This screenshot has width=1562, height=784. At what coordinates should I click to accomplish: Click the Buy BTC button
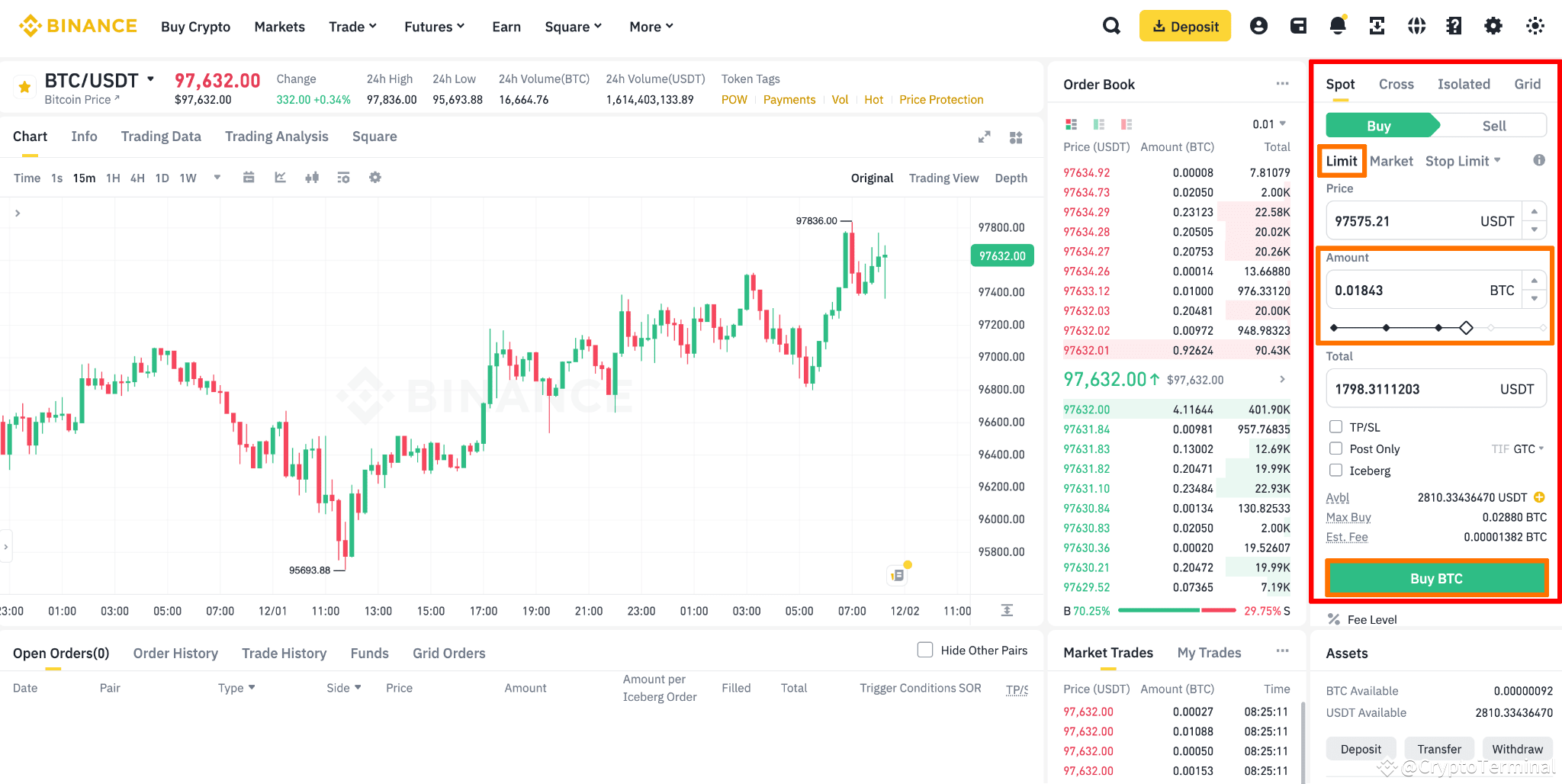point(1436,577)
